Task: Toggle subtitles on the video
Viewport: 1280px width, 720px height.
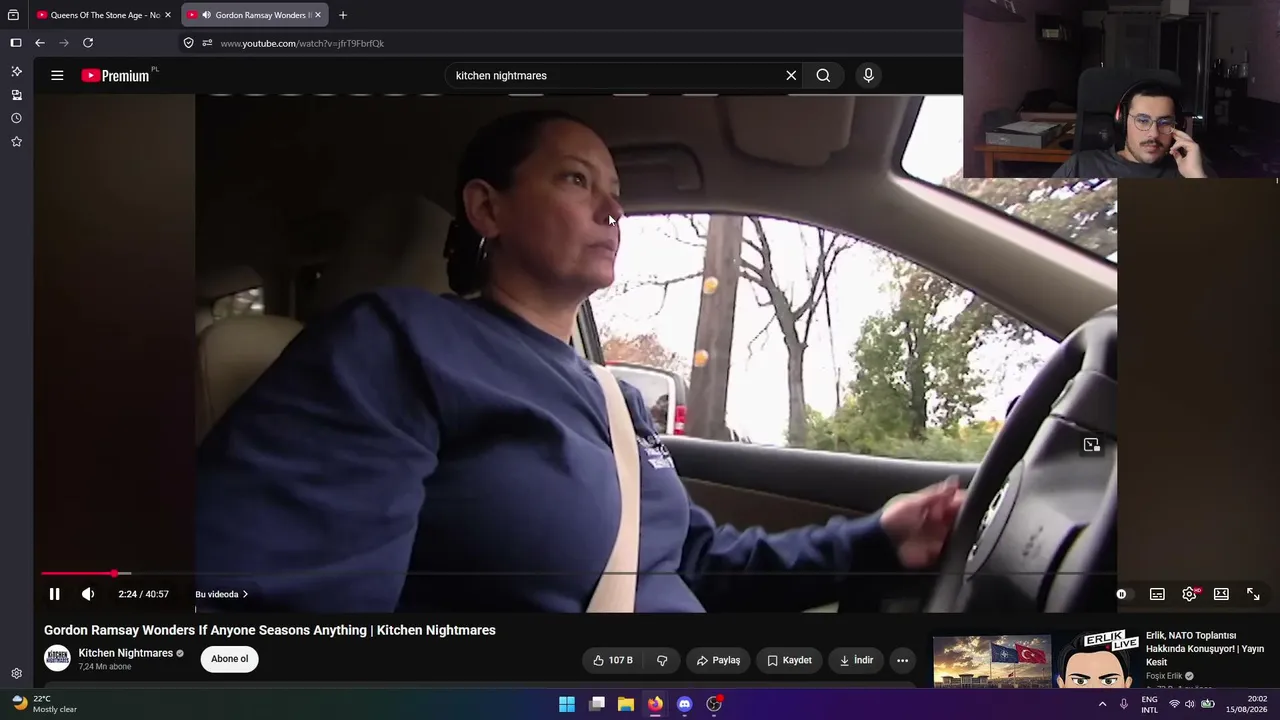Action: pyautogui.click(x=1157, y=594)
